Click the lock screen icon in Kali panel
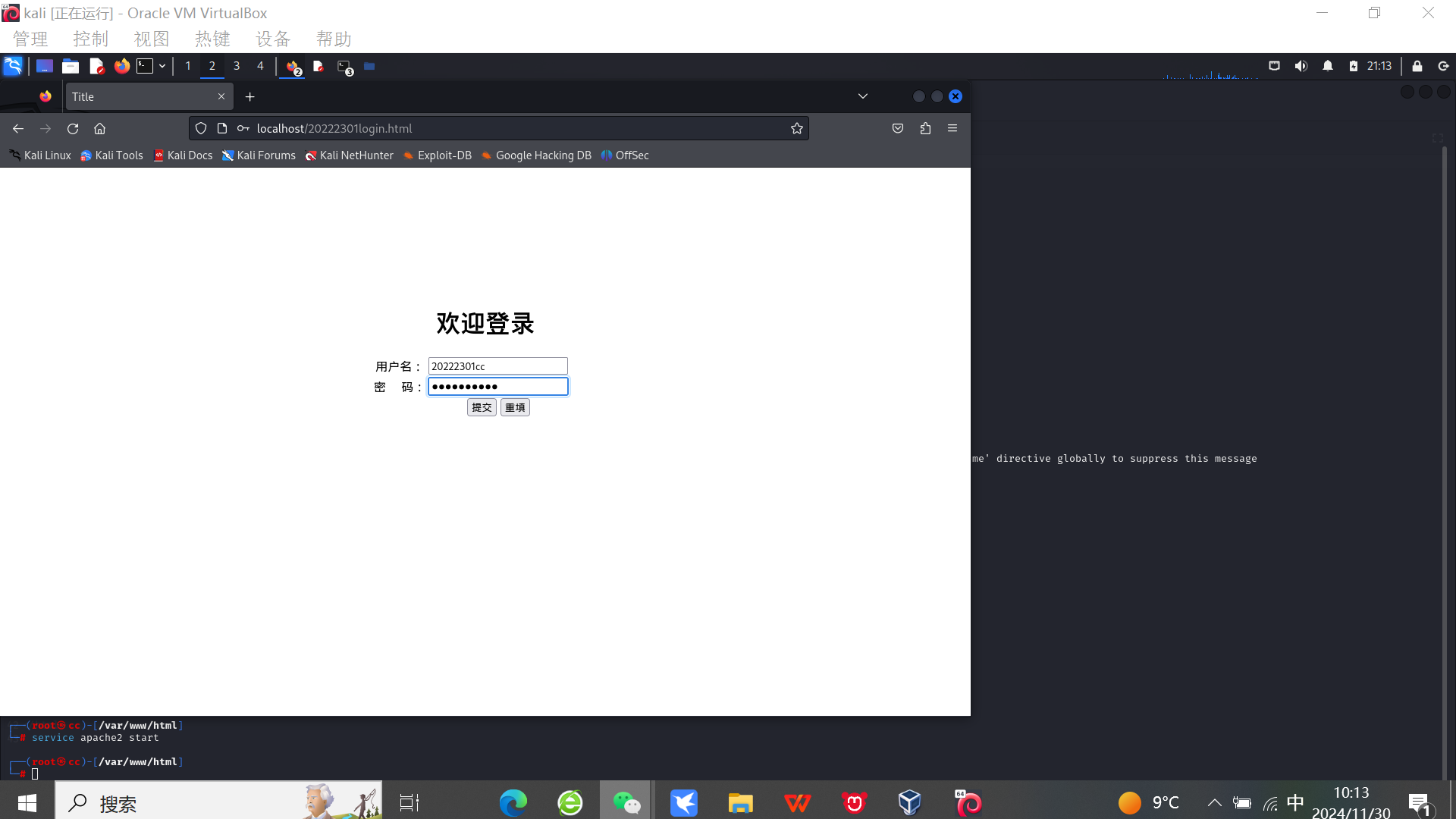Screen dimensions: 1456x819 (1417, 66)
